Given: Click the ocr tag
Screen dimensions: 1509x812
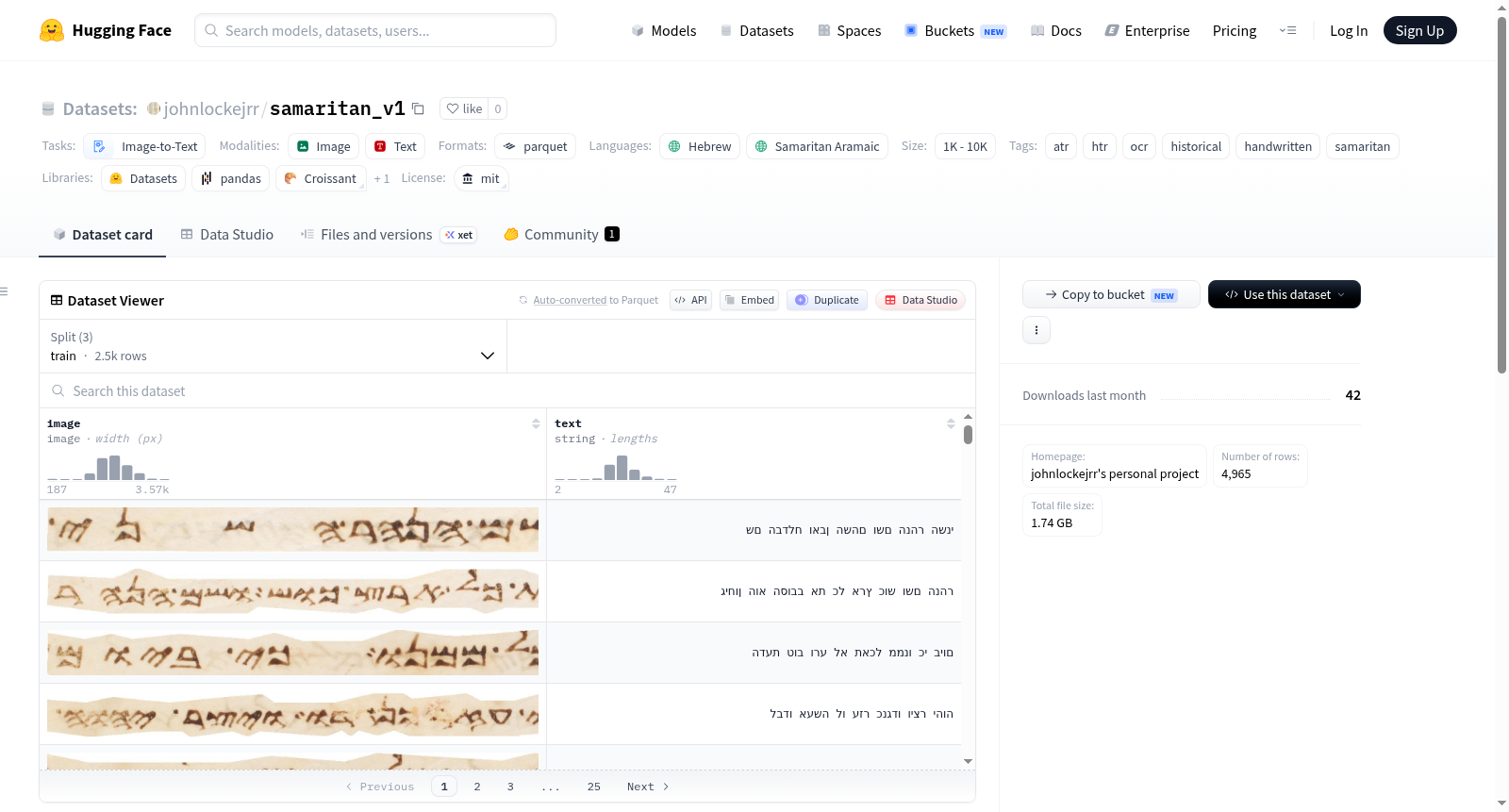Looking at the screenshot, I should [1139, 146].
